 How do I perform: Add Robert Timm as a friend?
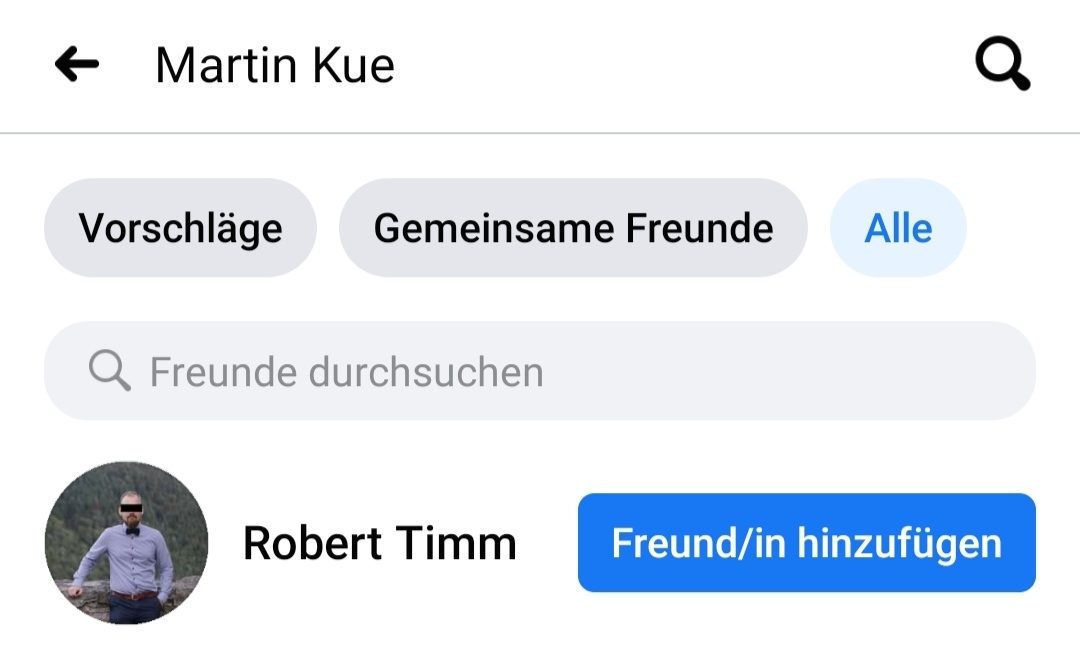point(806,543)
